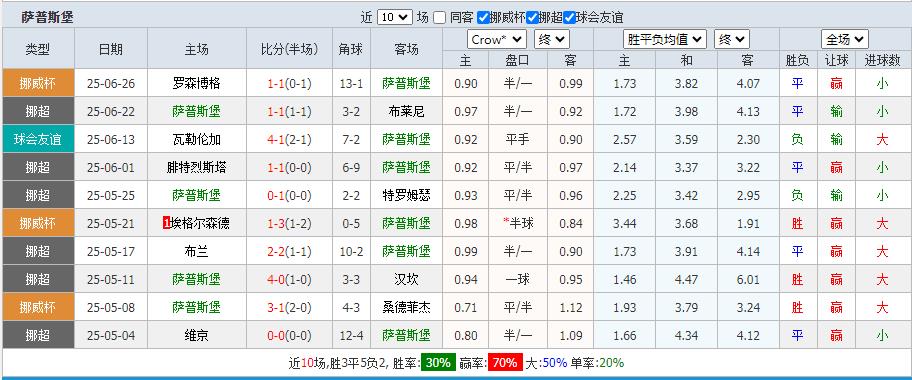
Task: Click the 13-1 corner count
Action: 351,83
